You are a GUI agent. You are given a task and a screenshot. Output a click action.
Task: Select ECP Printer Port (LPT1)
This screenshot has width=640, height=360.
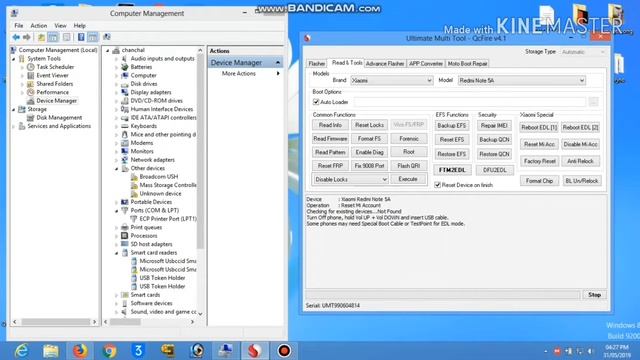point(168,219)
